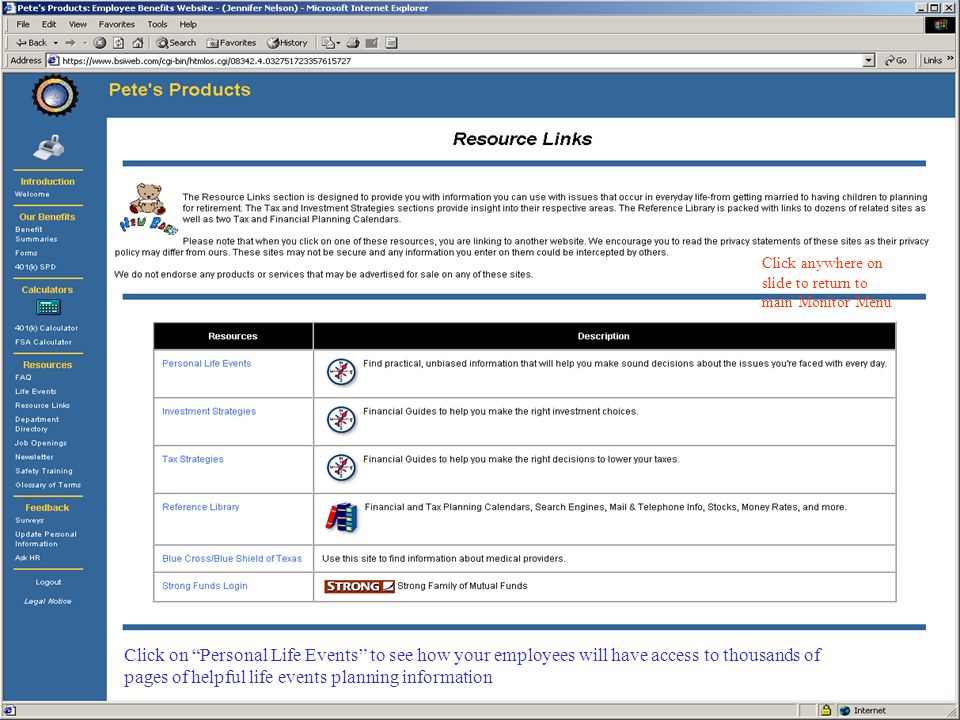The width and height of the screenshot is (960, 720).
Task: Open the Tax Strategies link
Action: 193,459
